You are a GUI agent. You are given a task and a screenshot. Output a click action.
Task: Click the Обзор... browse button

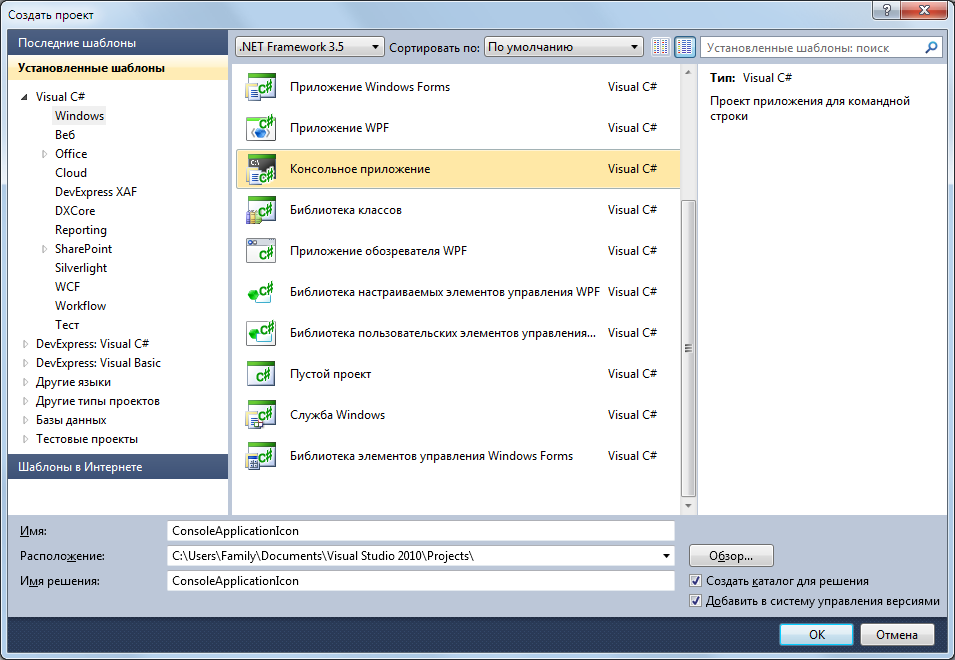(x=731, y=556)
